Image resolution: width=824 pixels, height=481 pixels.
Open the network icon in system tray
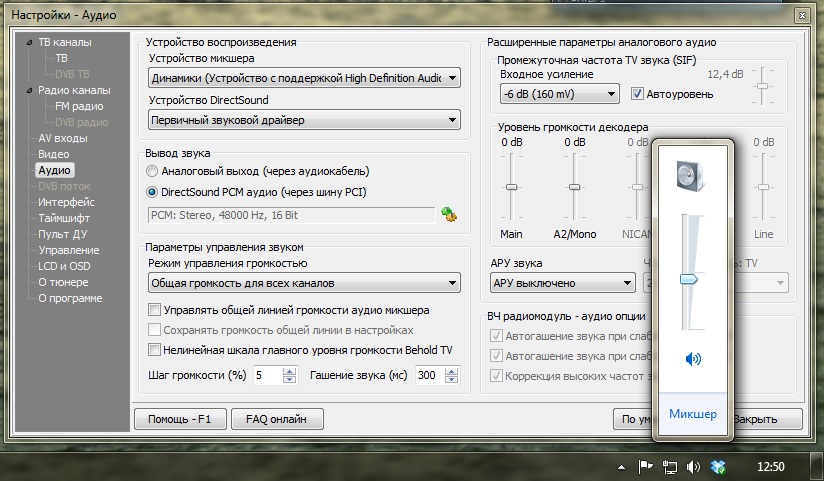tap(669, 467)
